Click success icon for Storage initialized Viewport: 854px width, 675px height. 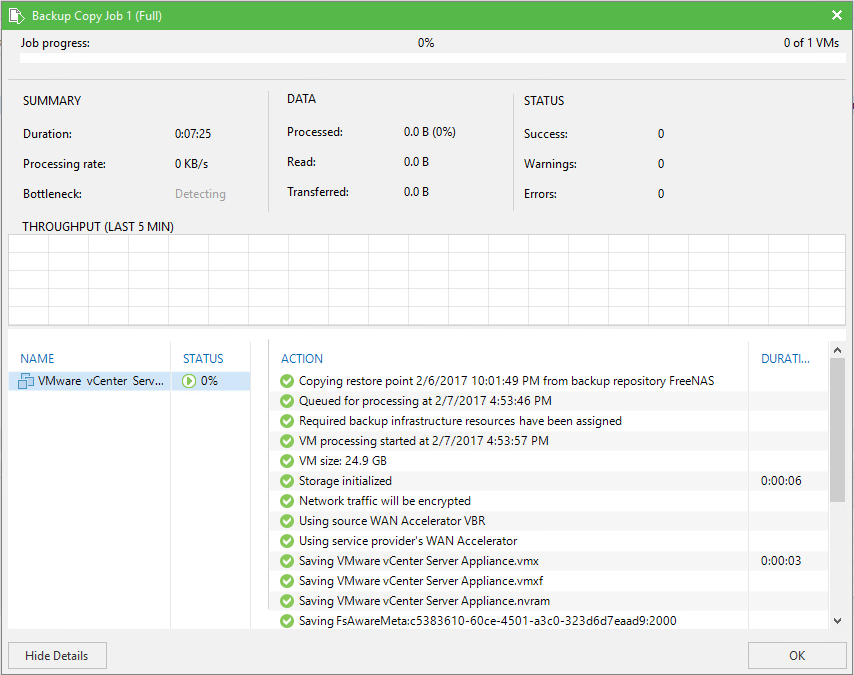pos(287,481)
